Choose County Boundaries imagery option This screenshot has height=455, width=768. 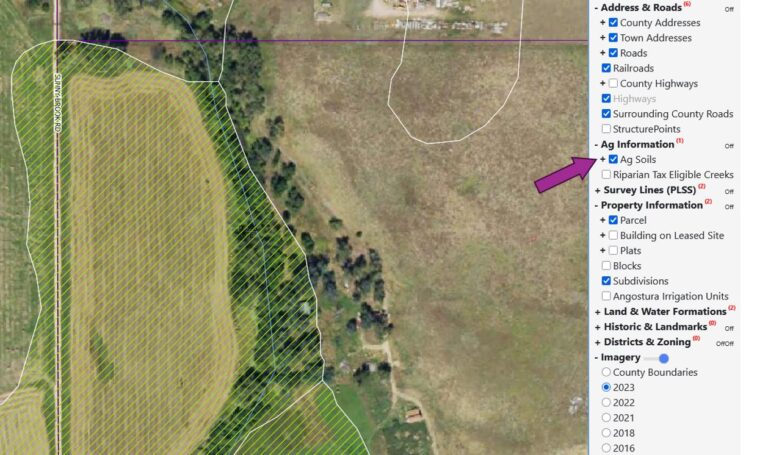tap(606, 372)
